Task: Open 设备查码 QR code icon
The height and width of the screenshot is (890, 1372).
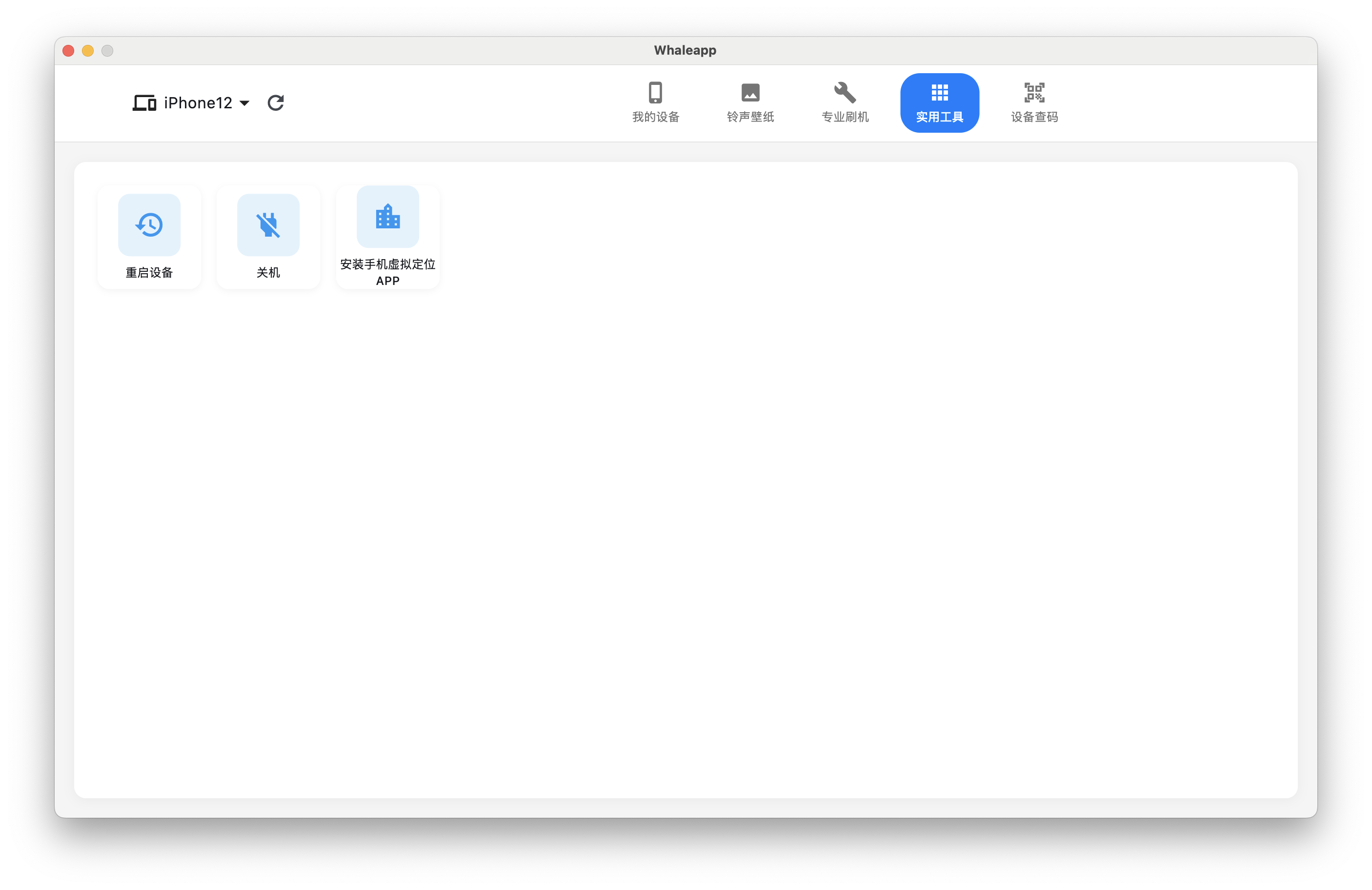Action: [1033, 92]
